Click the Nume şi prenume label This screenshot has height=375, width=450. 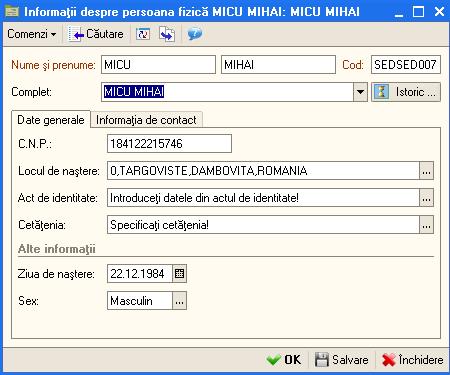tap(54, 65)
